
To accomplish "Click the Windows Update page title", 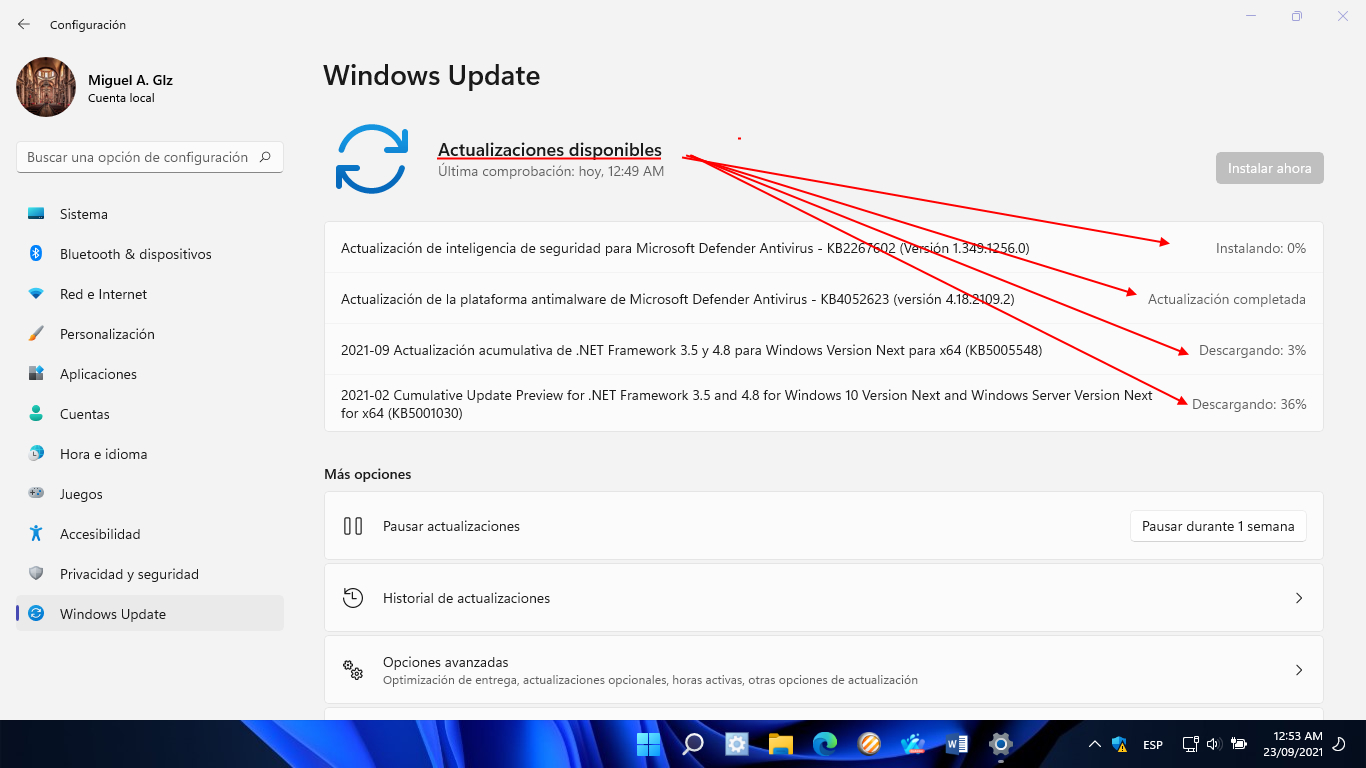I will [432, 76].
